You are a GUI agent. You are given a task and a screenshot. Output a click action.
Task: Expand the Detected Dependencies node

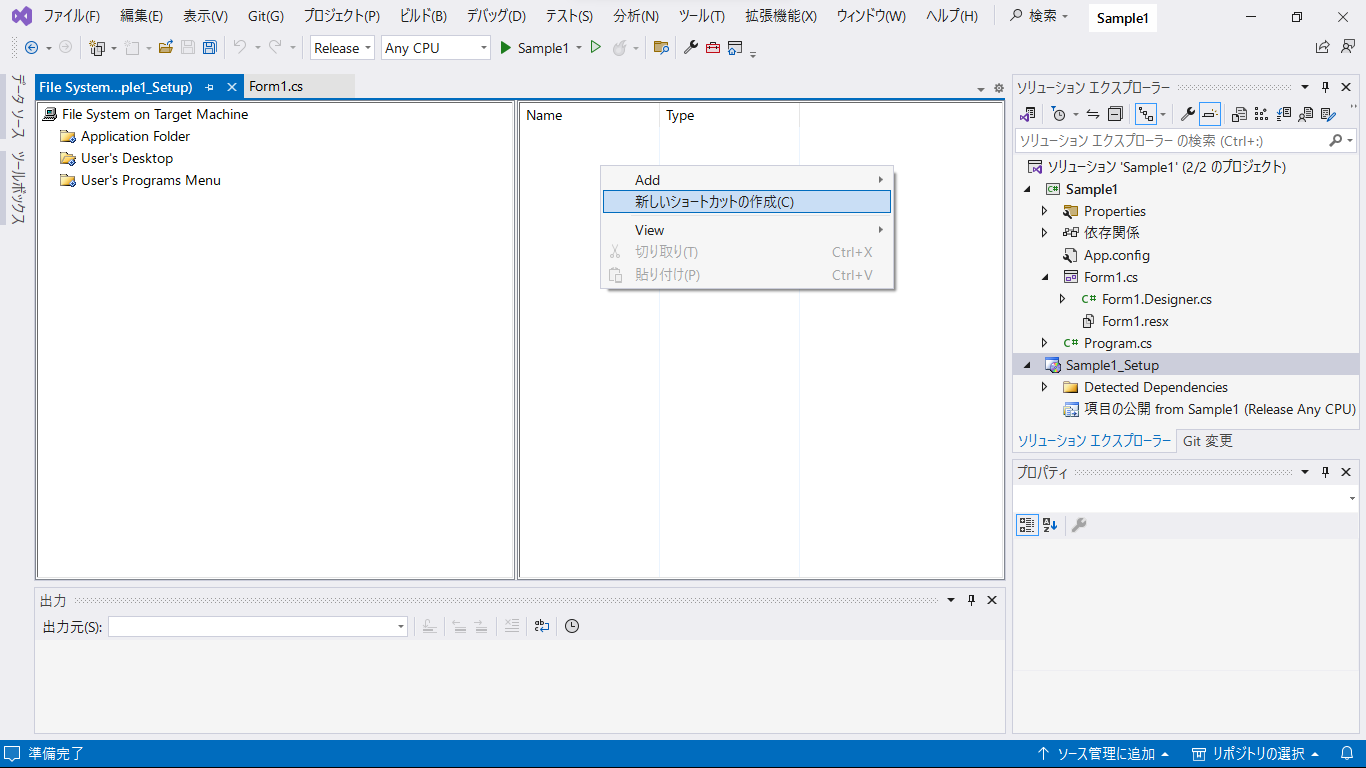pos(1045,387)
